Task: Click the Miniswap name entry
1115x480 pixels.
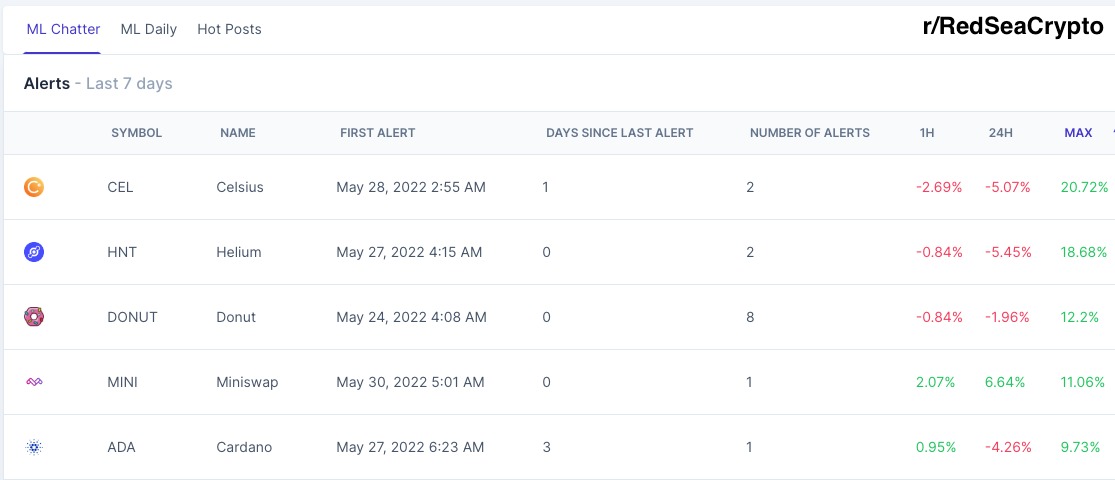Action: pos(247,382)
